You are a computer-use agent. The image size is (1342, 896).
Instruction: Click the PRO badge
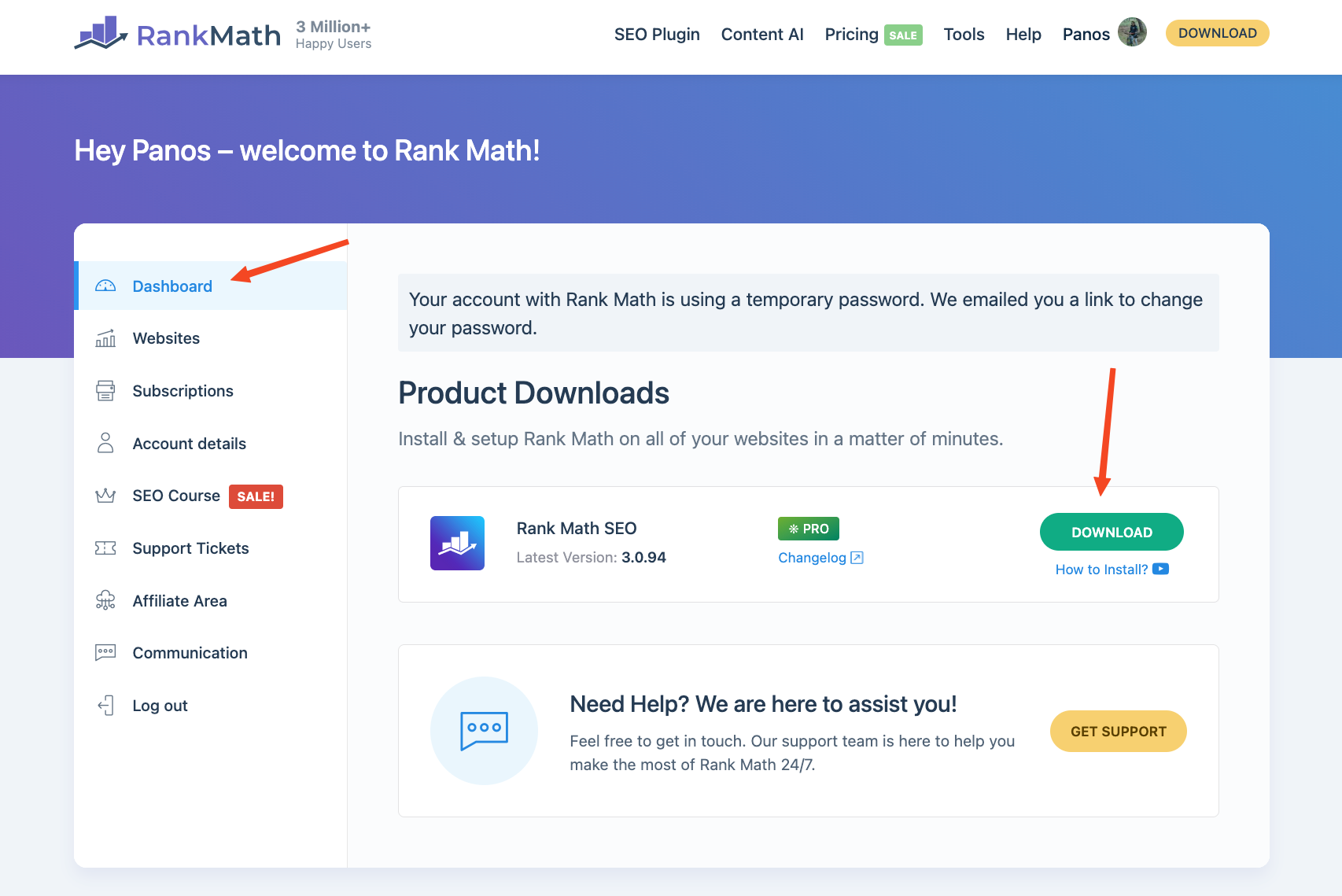809,529
